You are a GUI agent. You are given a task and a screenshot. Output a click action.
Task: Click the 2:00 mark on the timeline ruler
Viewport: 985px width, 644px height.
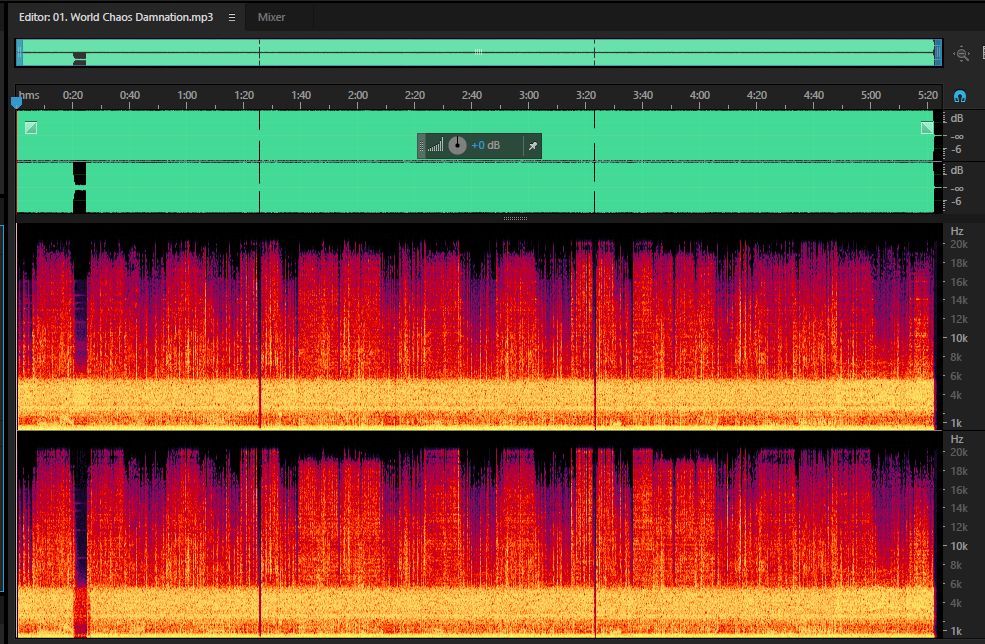pos(357,95)
